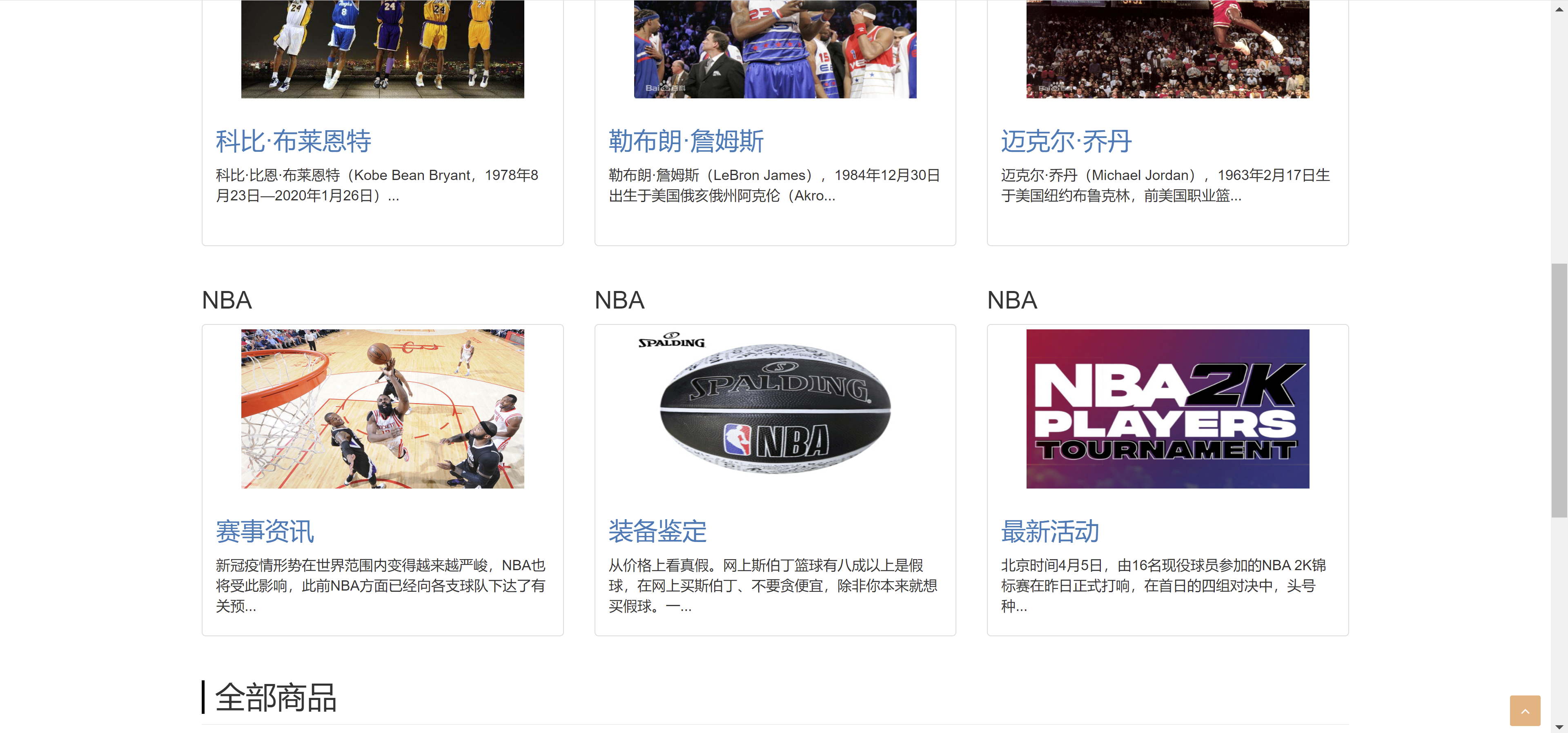Open the 科比·布莱恩特 title link

[x=293, y=141]
